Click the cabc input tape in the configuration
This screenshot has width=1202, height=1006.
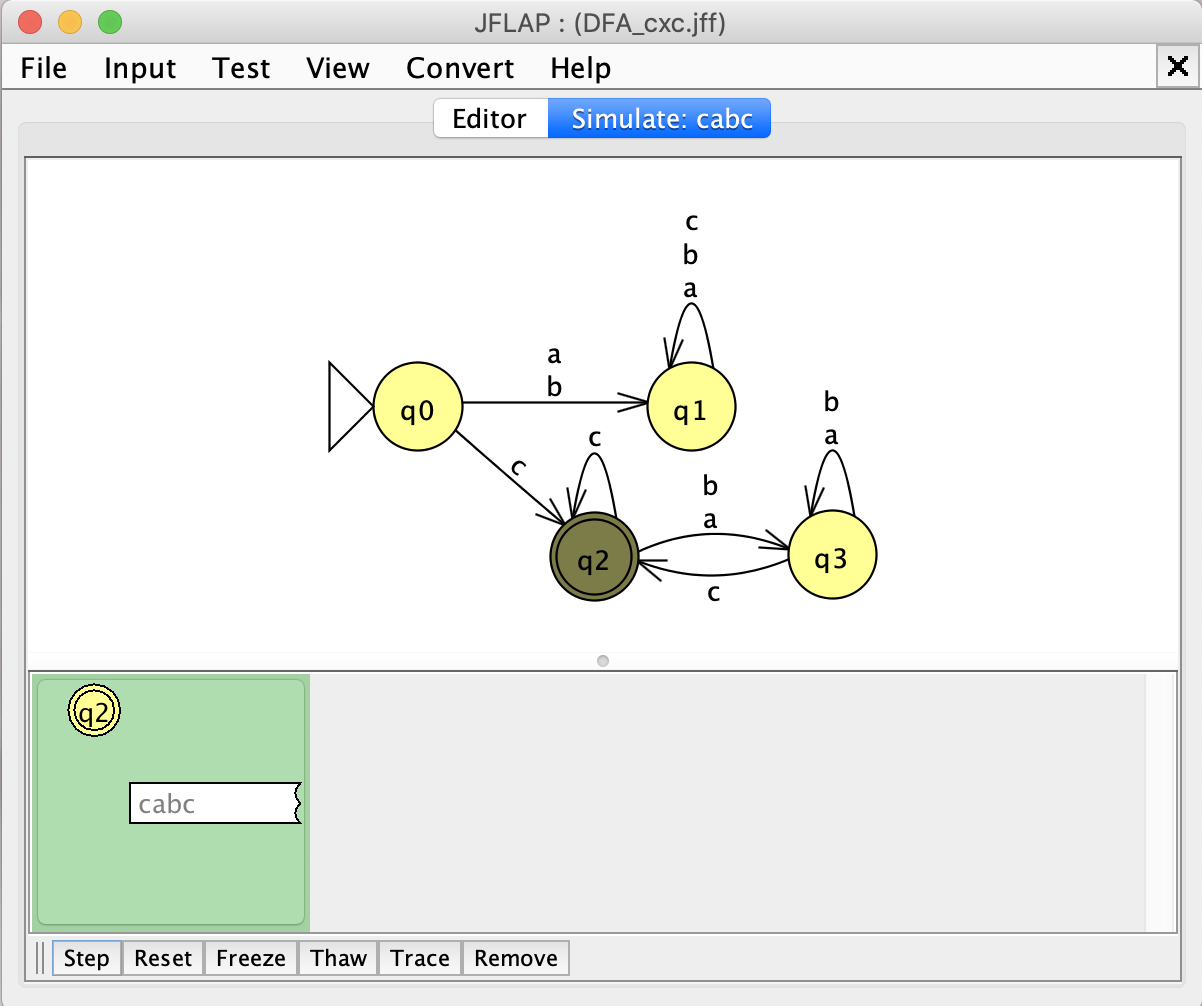(x=215, y=803)
